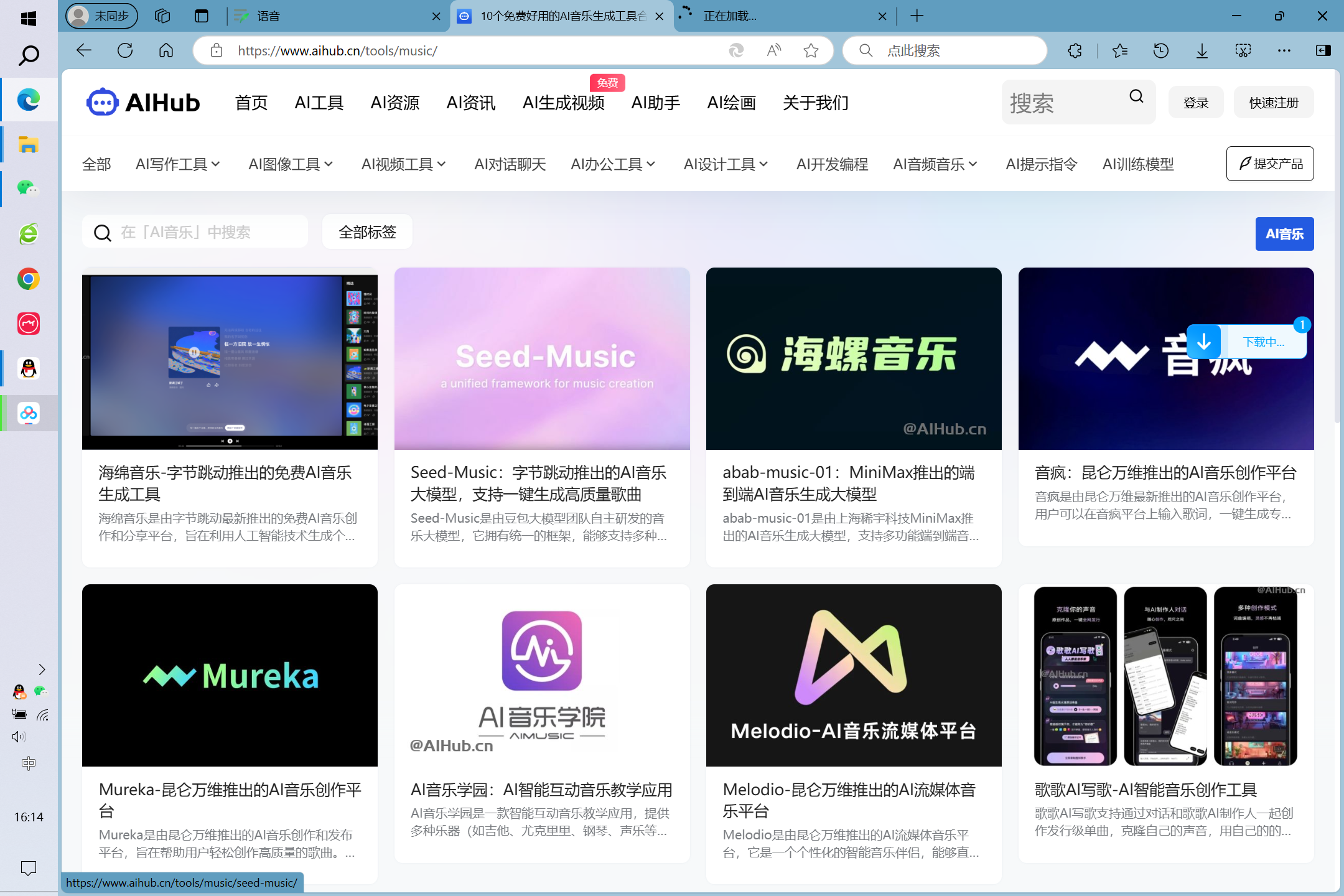
Task: Open the AI资讯 menu item
Action: tap(471, 103)
